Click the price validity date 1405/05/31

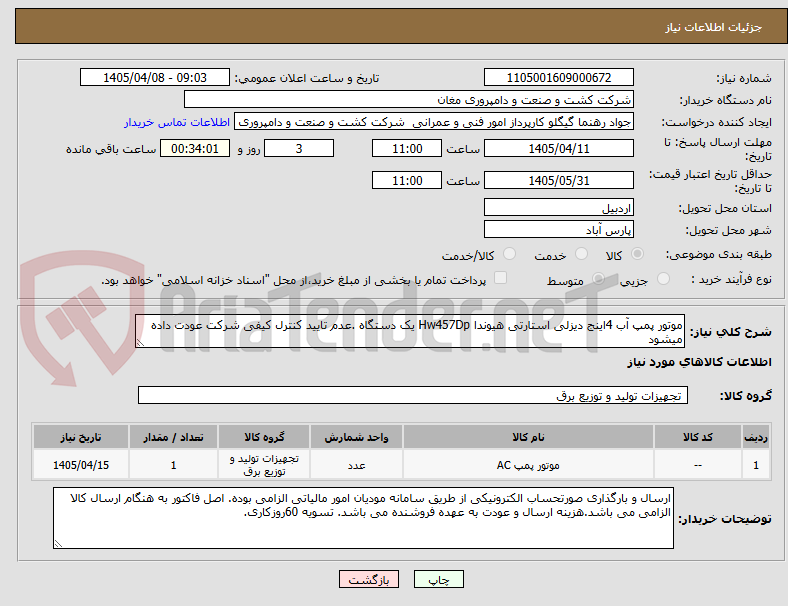pyautogui.click(x=558, y=180)
